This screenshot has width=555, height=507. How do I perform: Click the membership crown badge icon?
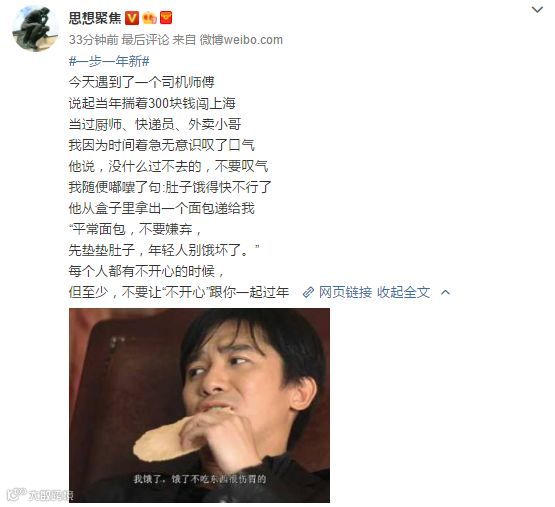point(149,18)
